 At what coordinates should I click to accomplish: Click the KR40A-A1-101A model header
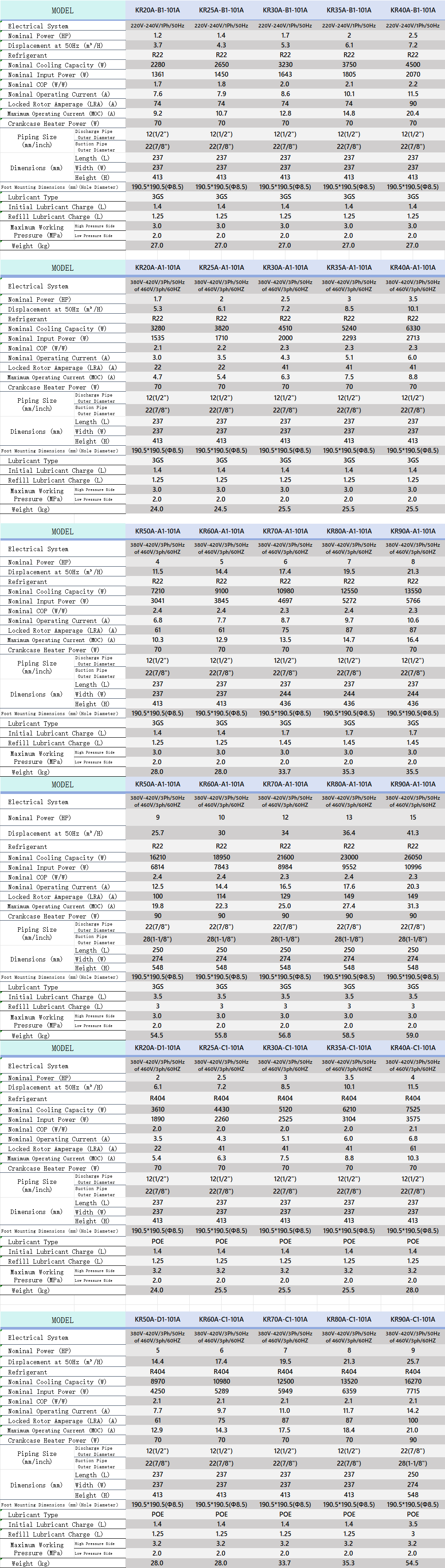(x=413, y=268)
